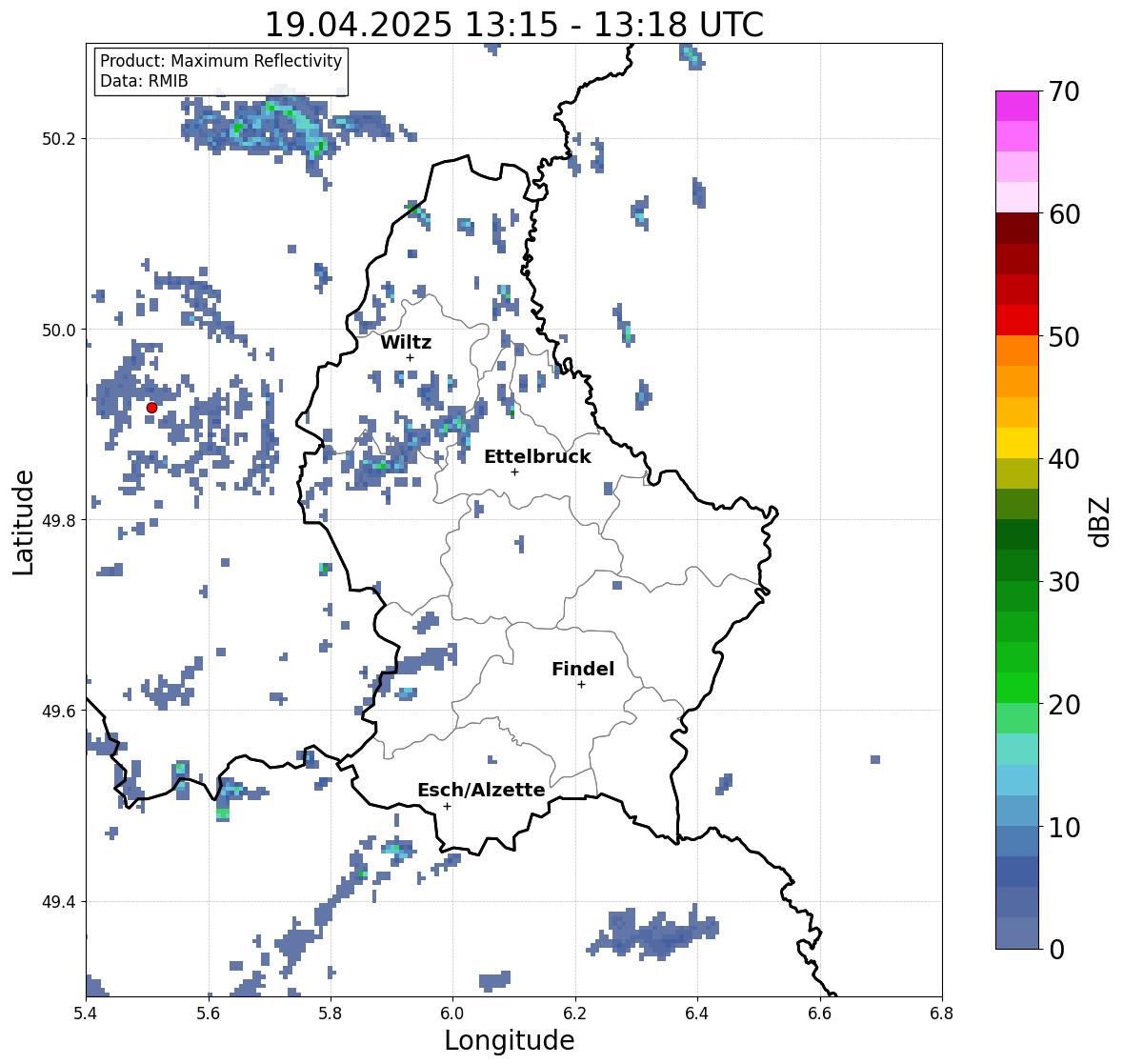Click the colorbar tick value 20
1123x1064 pixels.
1064,705
